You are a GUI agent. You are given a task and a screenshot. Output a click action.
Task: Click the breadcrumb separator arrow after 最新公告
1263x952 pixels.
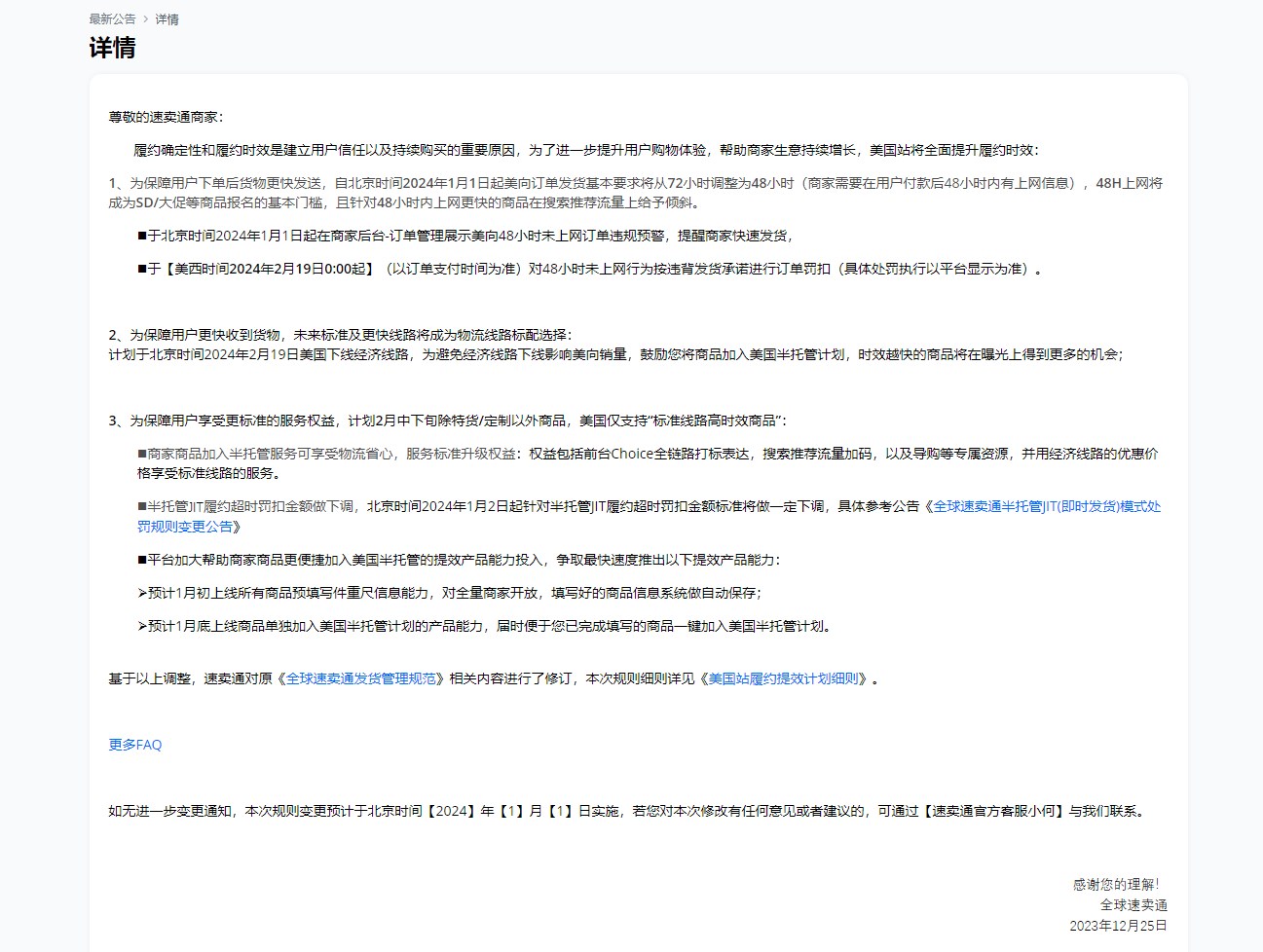click(146, 19)
